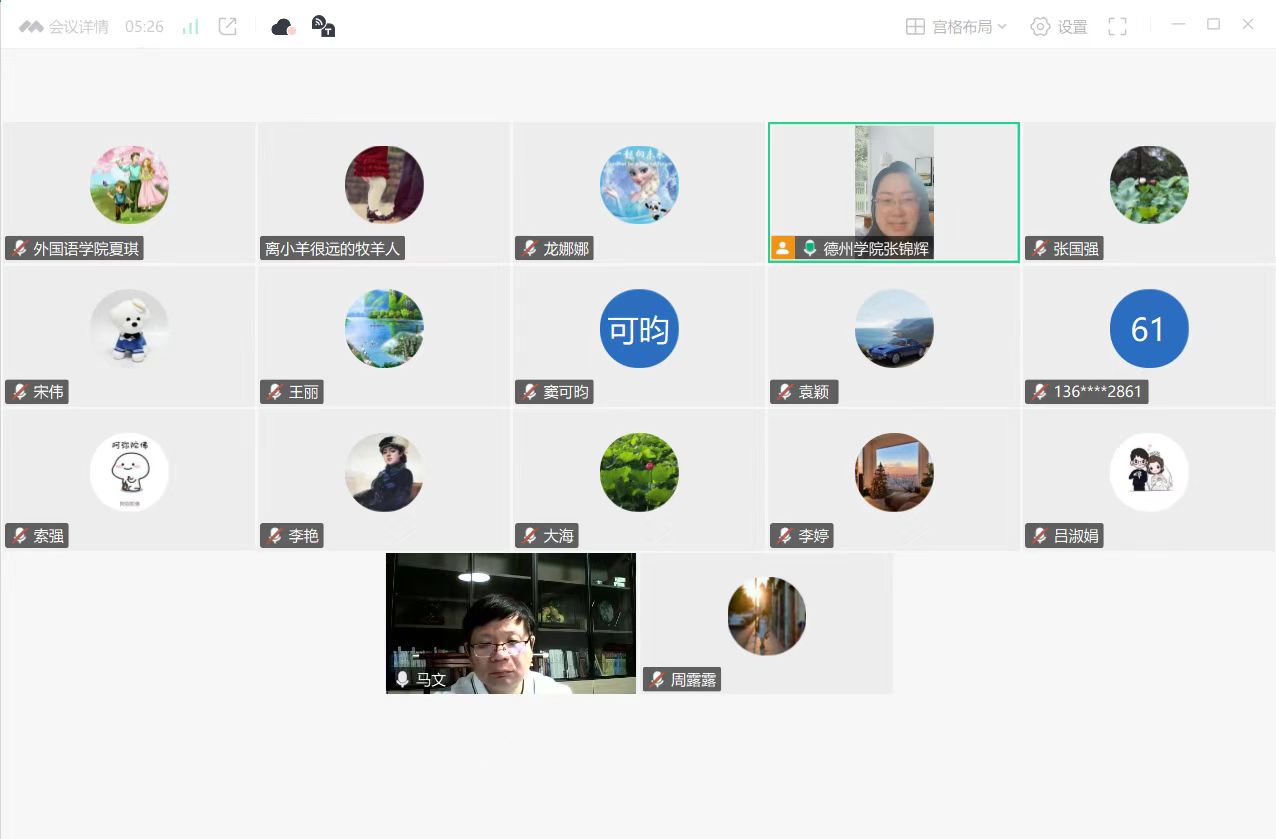Open the live captions/transcription icon
The image size is (1276, 839).
click(x=322, y=27)
